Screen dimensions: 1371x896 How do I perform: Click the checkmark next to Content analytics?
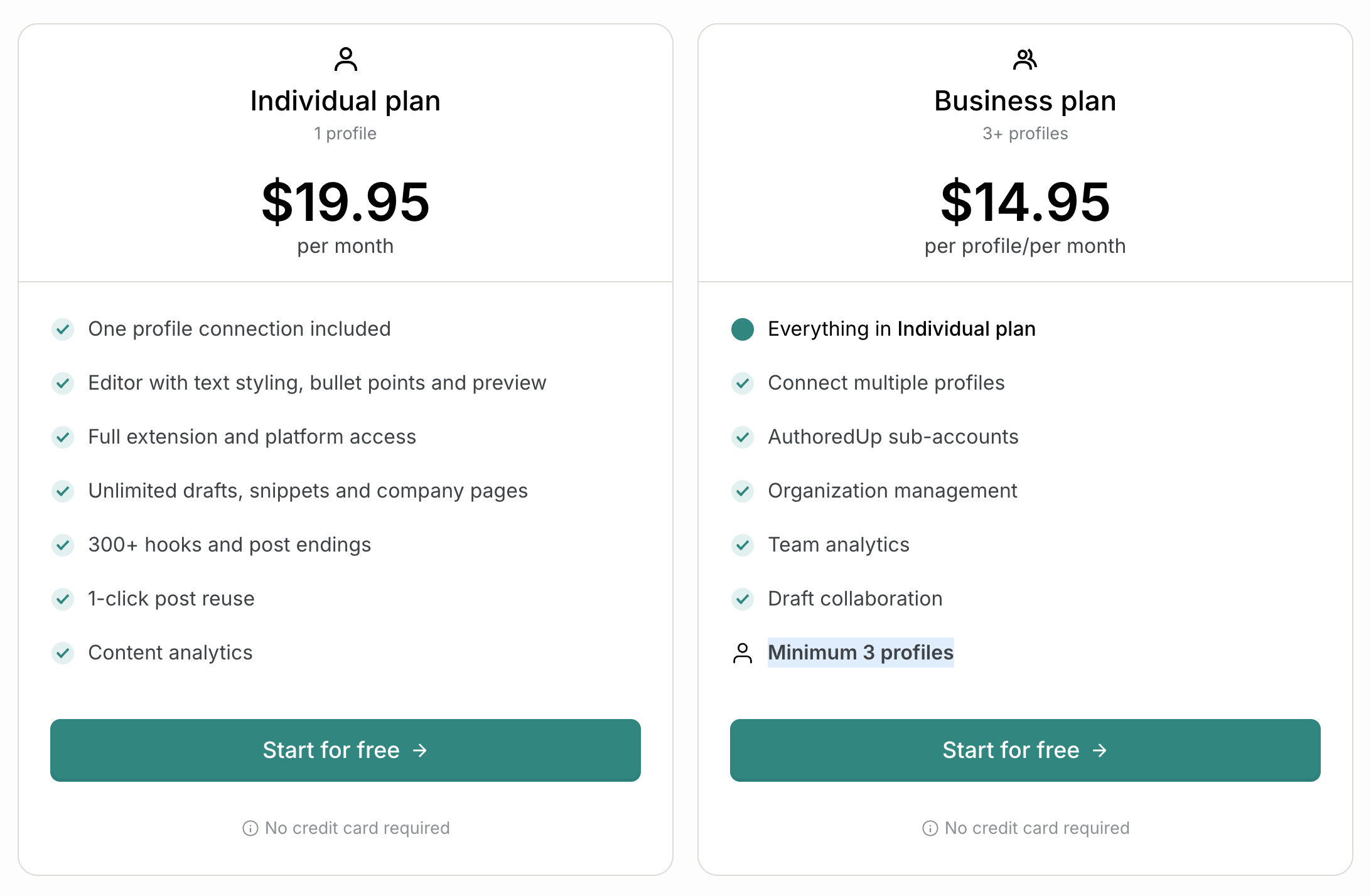click(63, 653)
